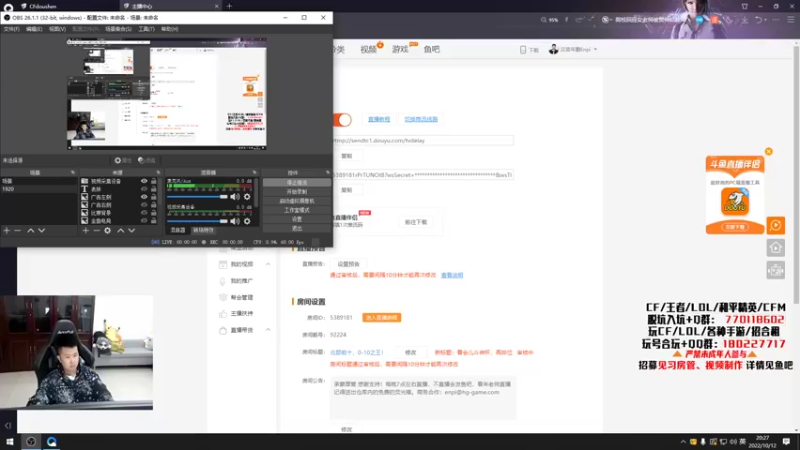Move the scene up in scenes list
800x450 pixels.
pos(31,231)
